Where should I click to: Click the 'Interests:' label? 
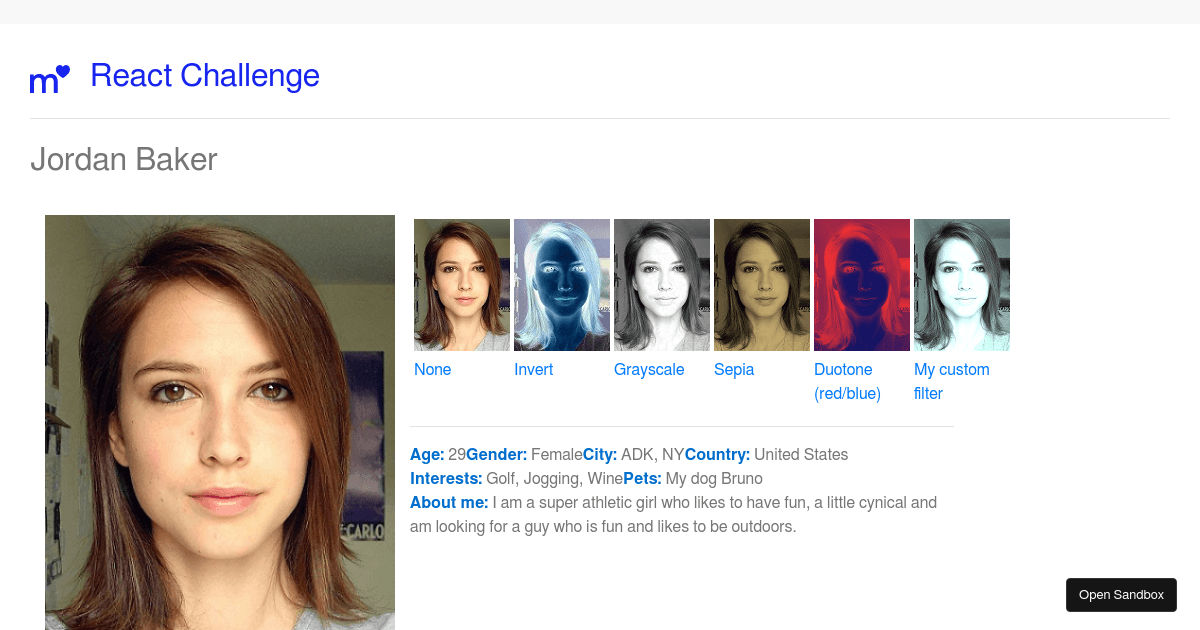click(x=446, y=479)
